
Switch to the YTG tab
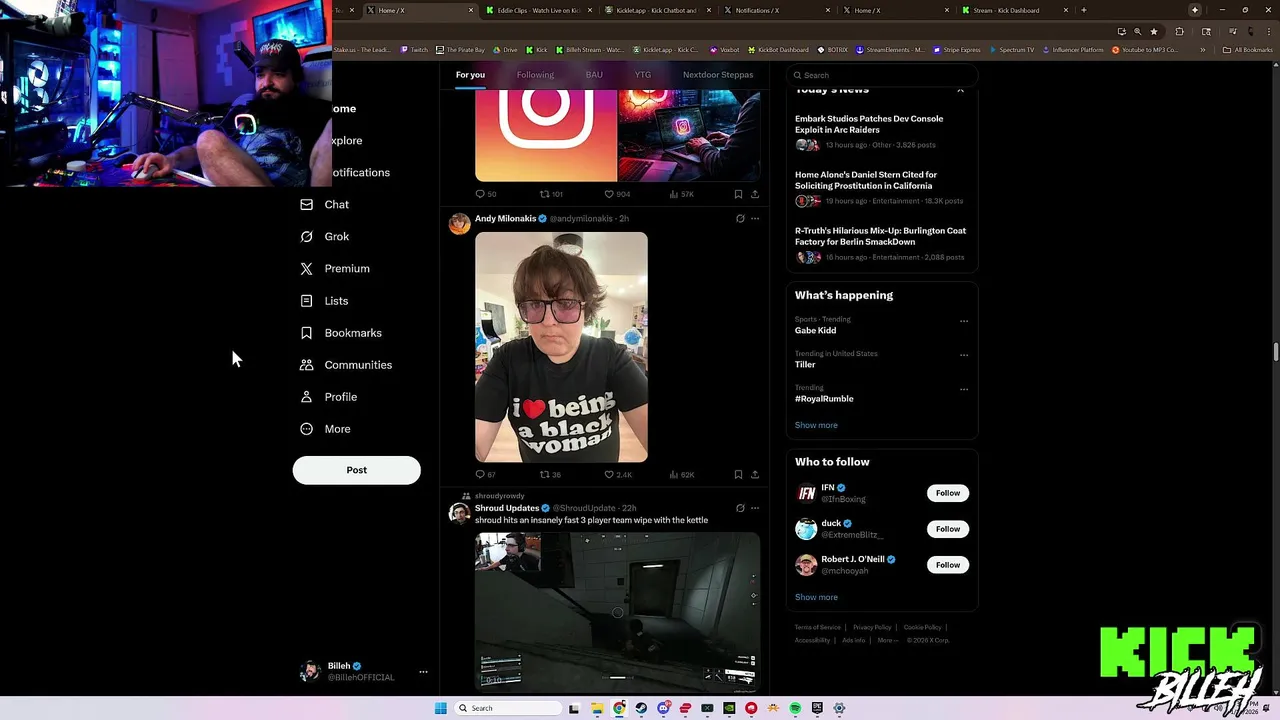coord(643,75)
